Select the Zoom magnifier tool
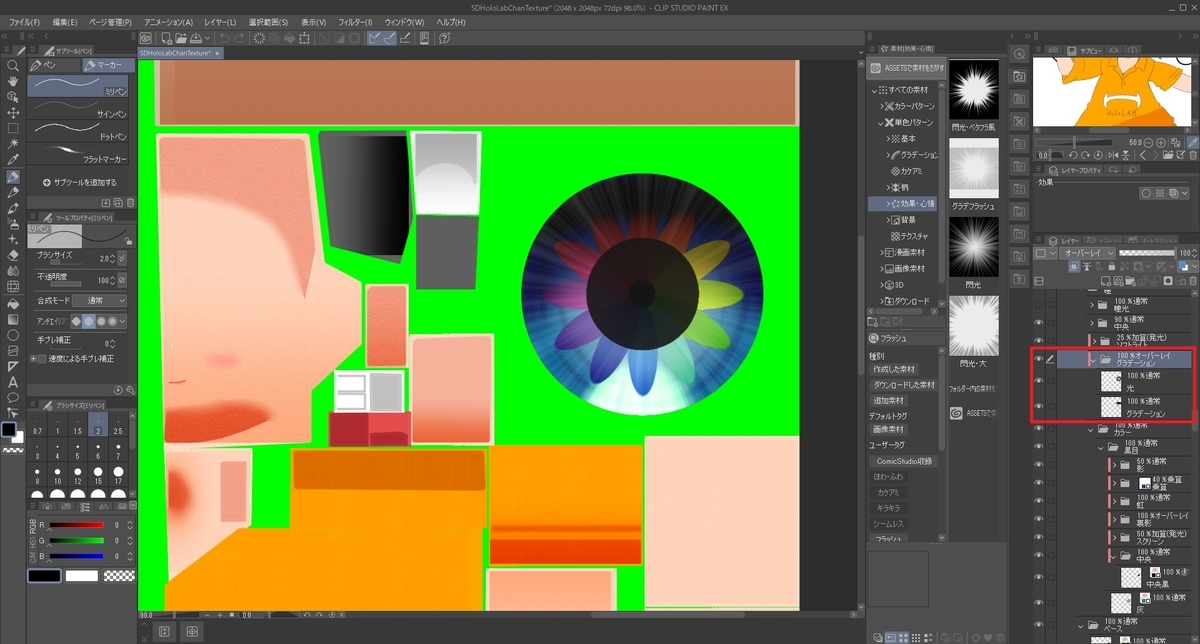The height and width of the screenshot is (644, 1200). (13, 66)
